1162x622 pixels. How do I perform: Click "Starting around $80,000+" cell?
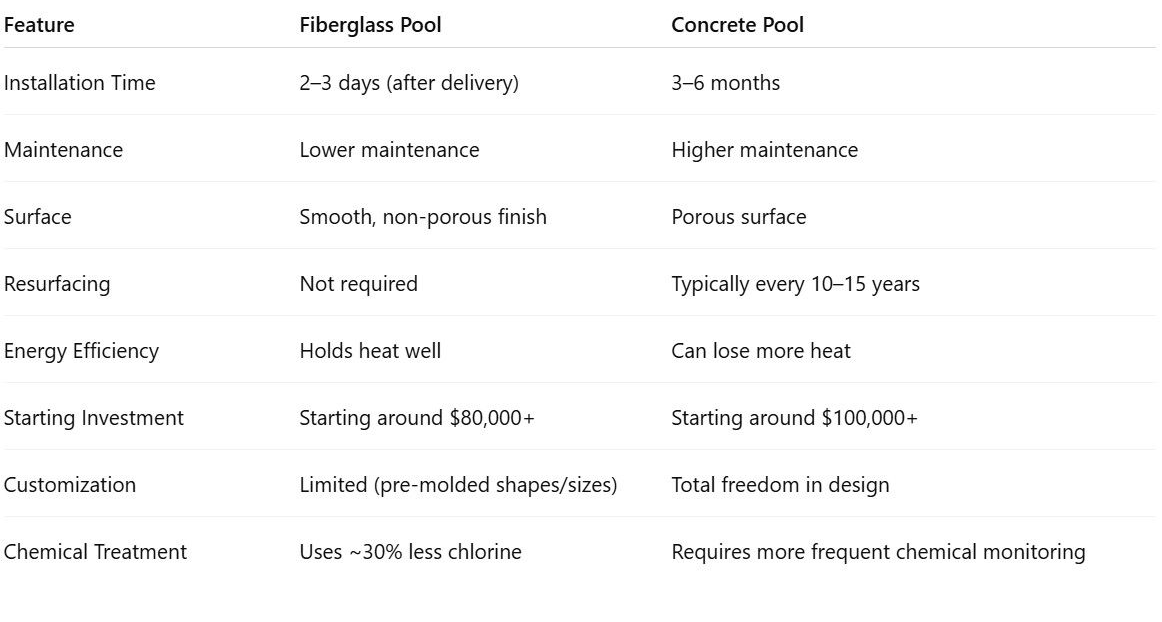(x=417, y=418)
